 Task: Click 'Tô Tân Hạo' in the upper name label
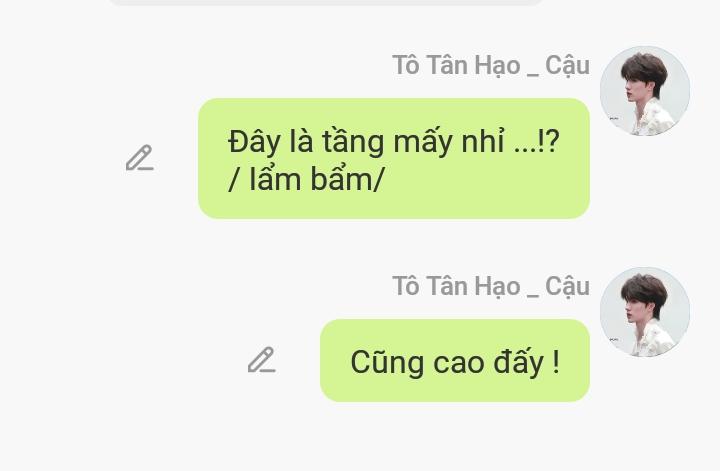click(x=456, y=65)
